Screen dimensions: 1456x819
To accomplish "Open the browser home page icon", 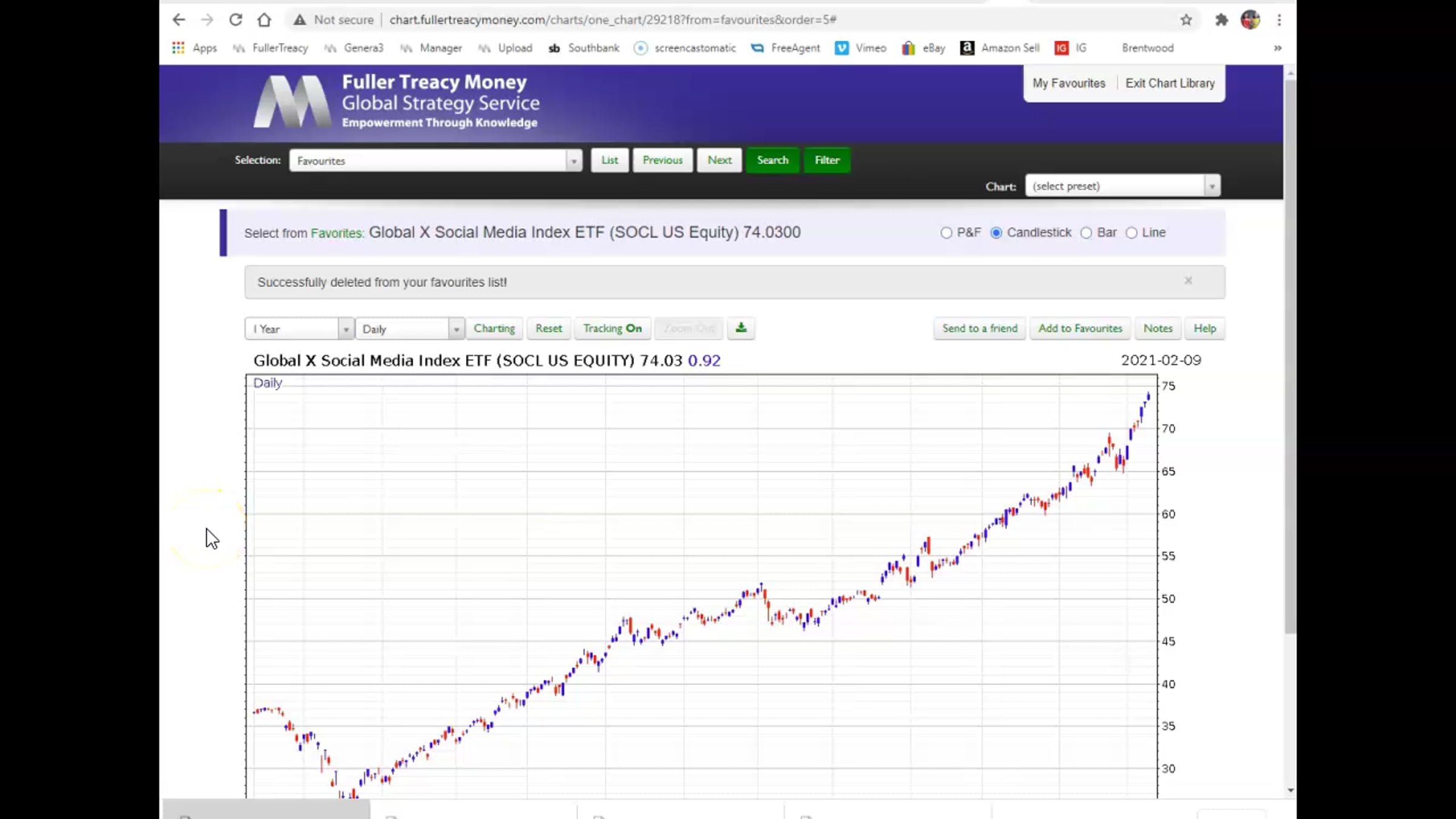I will pos(264,20).
